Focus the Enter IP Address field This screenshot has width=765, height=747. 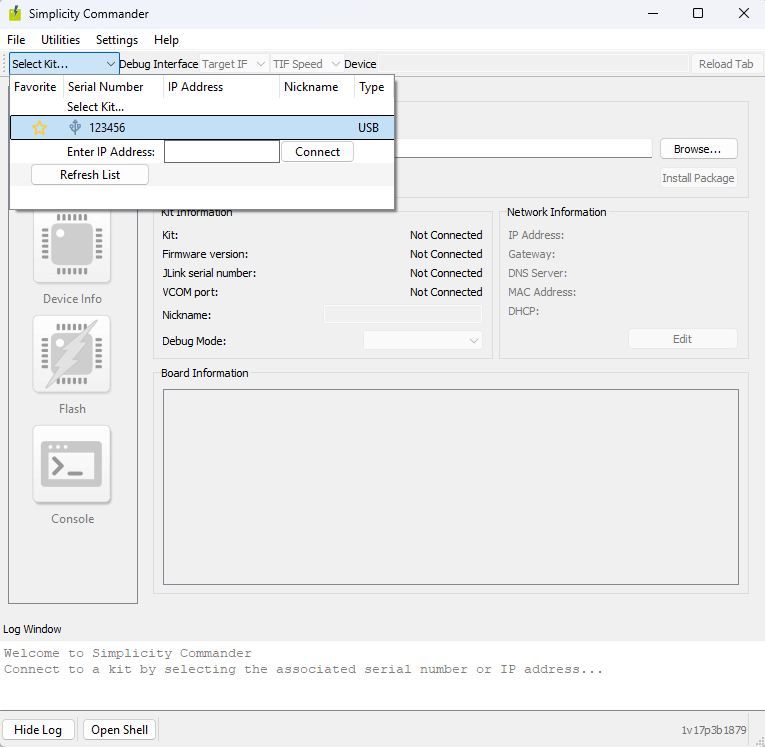(x=221, y=152)
